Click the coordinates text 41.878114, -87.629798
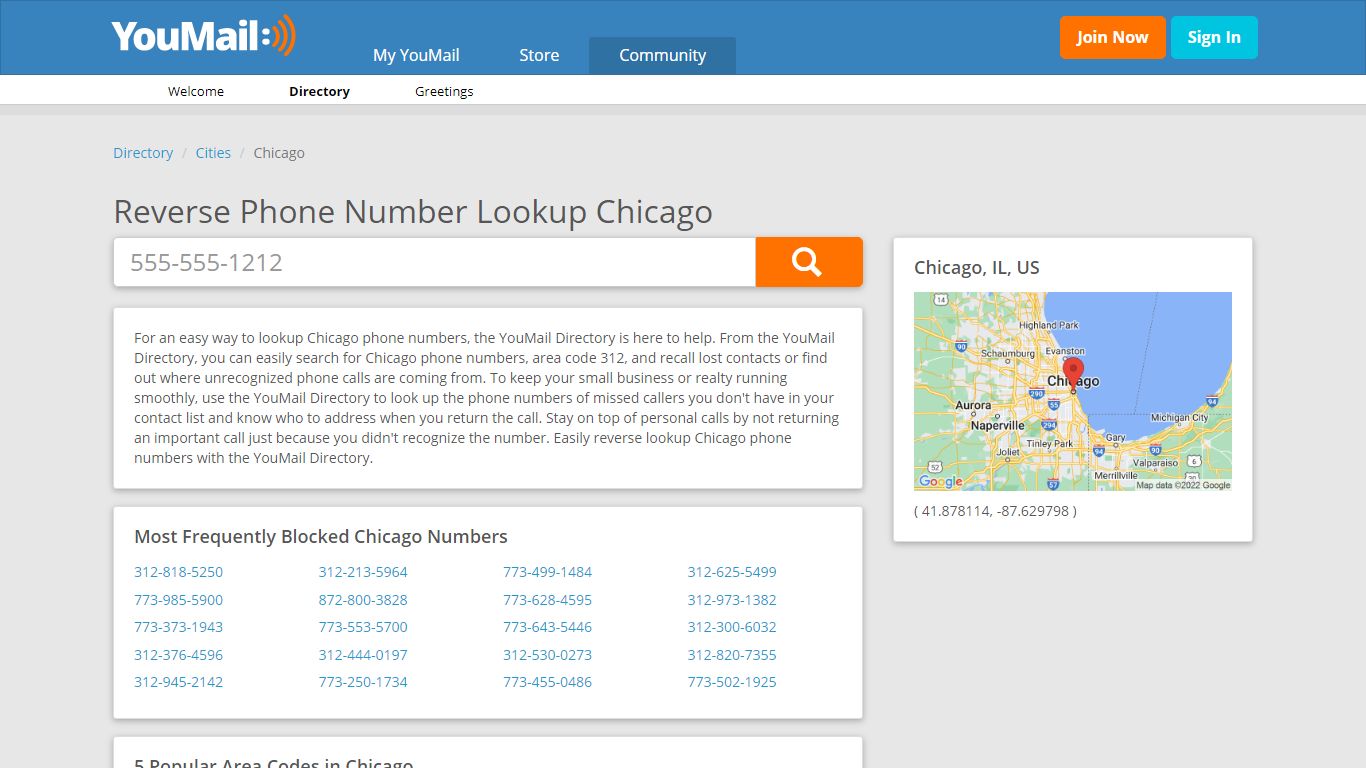The image size is (1366, 768). click(x=995, y=511)
